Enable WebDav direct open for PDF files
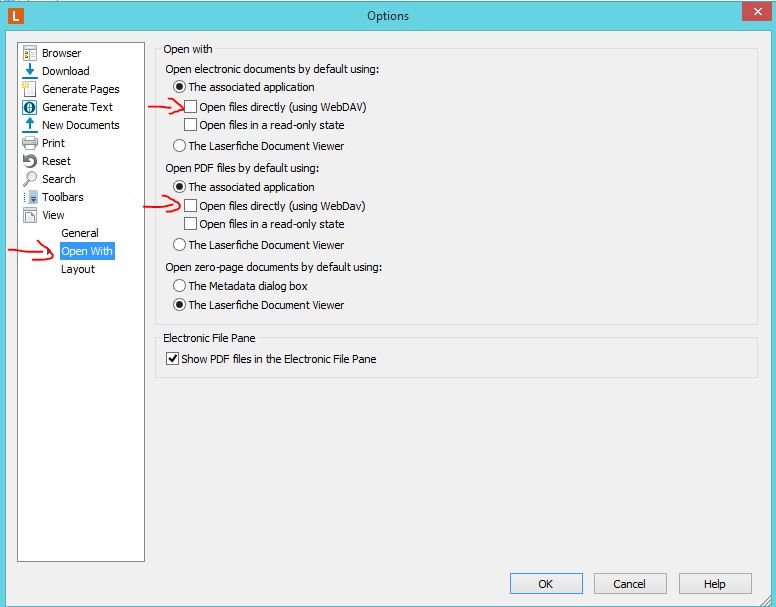 (191, 205)
